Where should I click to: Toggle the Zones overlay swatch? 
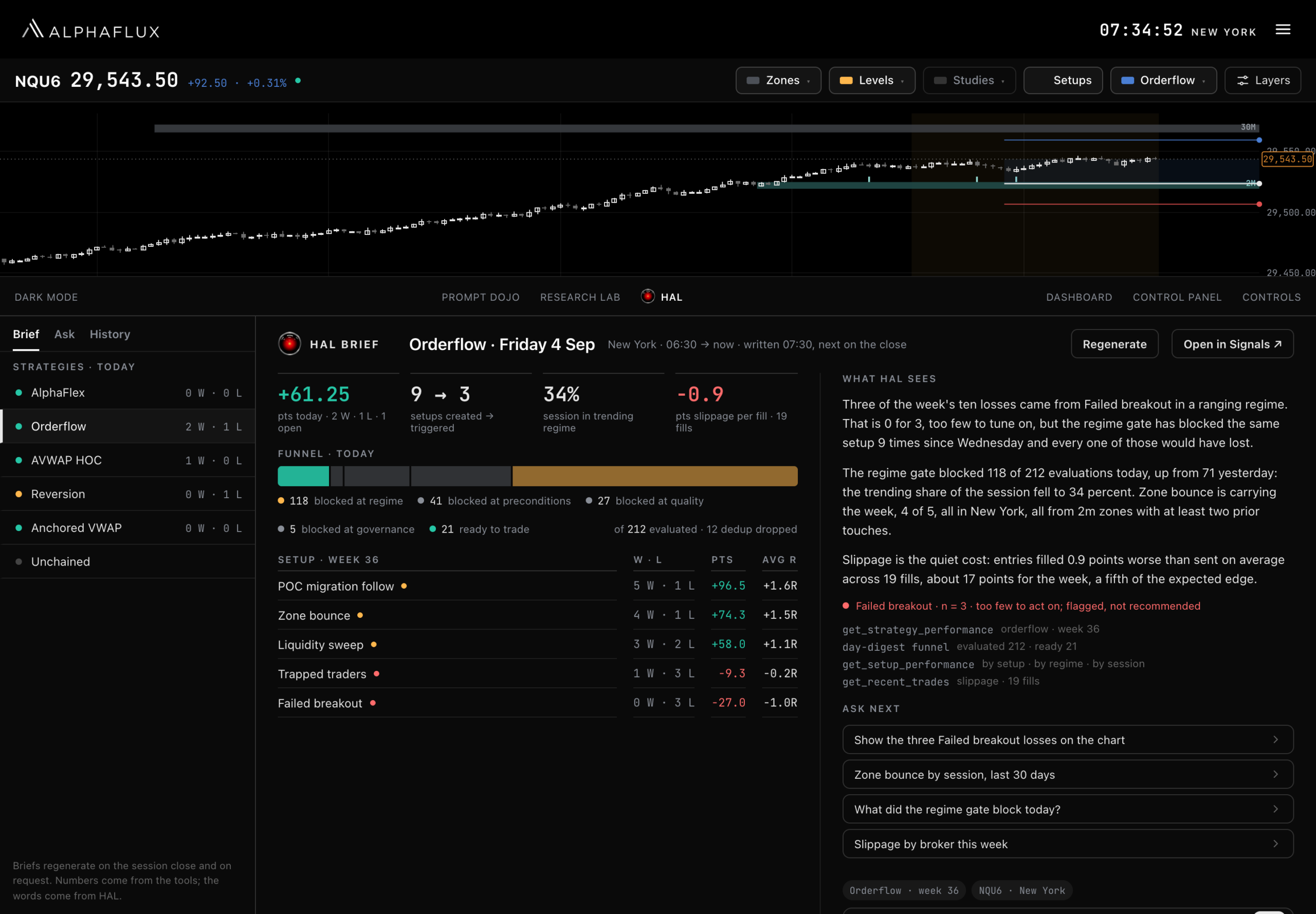click(x=753, y=81)
